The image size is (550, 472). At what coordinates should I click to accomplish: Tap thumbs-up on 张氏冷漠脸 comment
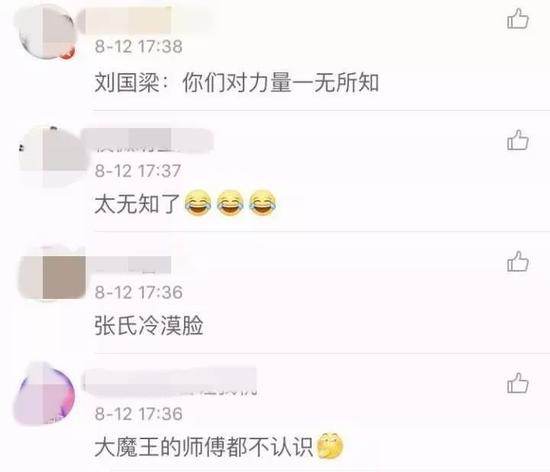(x=518, y=262)
